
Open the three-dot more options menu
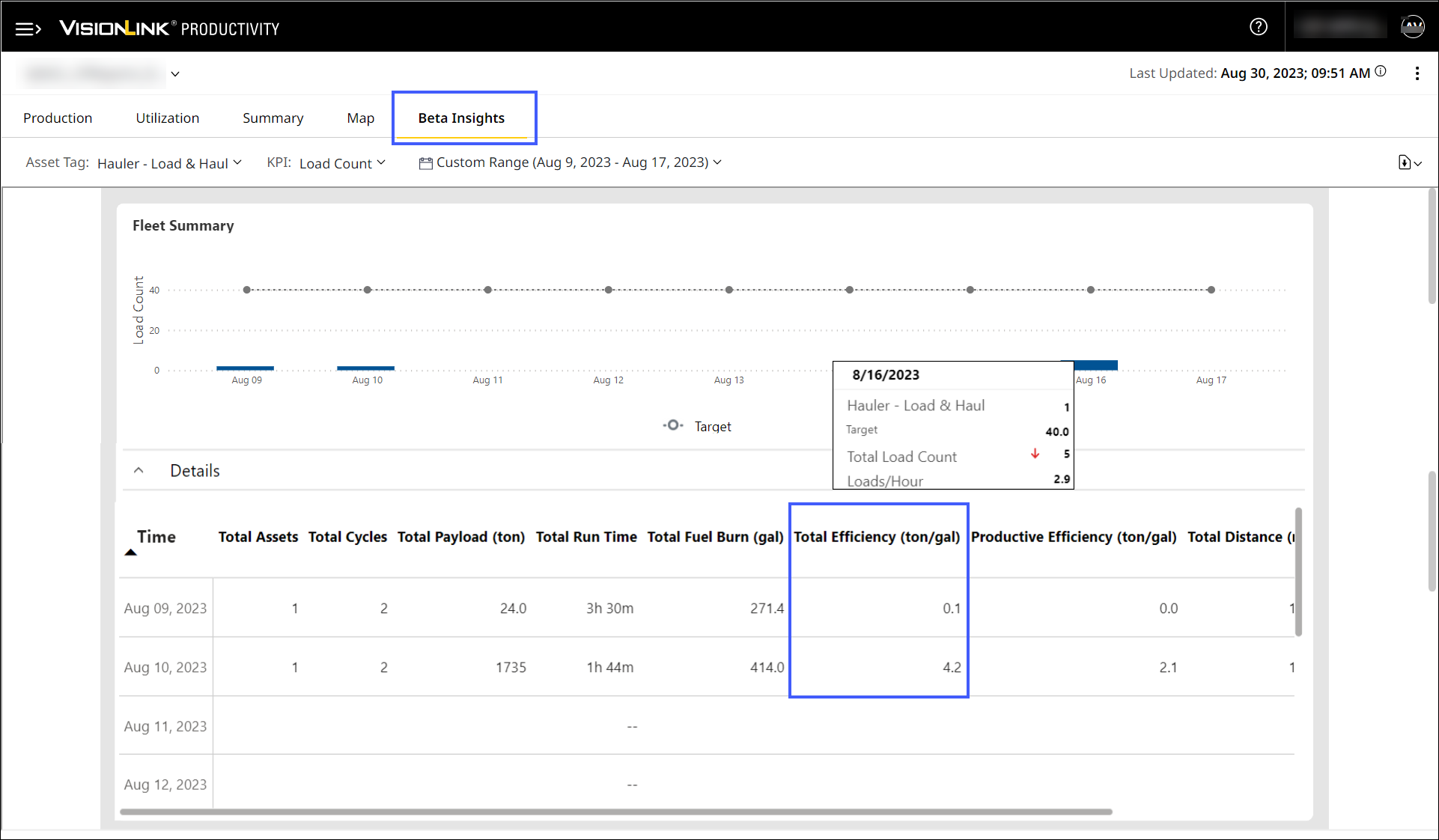[1417, 73]
